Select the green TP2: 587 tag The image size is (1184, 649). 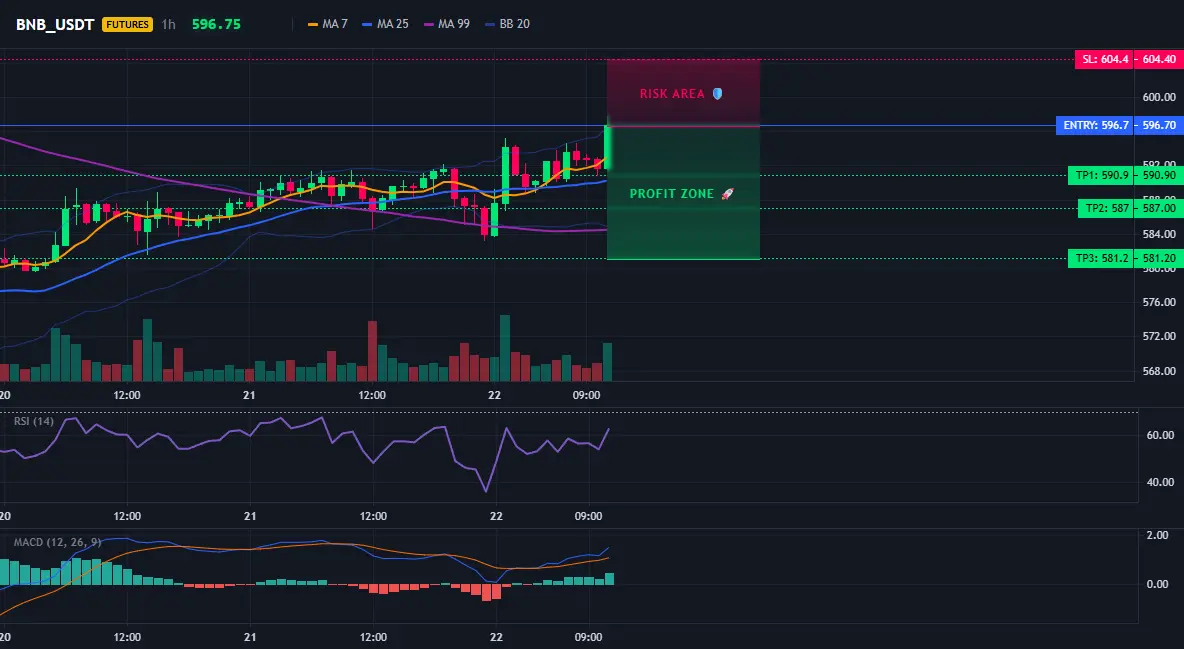click(1105, 209)
